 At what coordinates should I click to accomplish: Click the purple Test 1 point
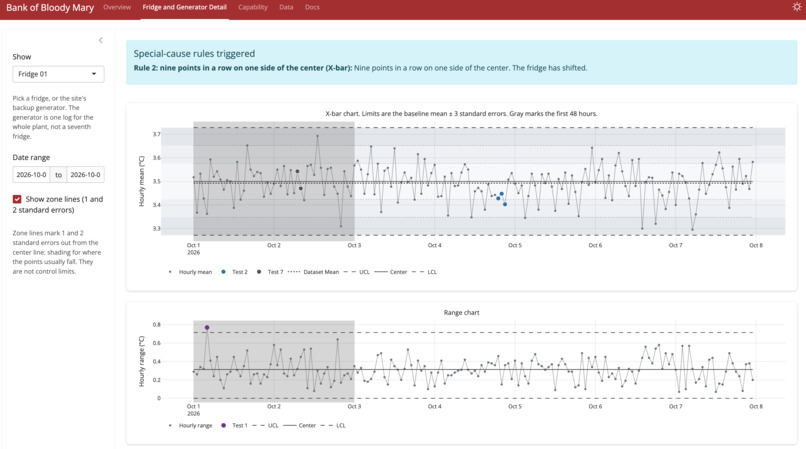click(x=207, y=328)
